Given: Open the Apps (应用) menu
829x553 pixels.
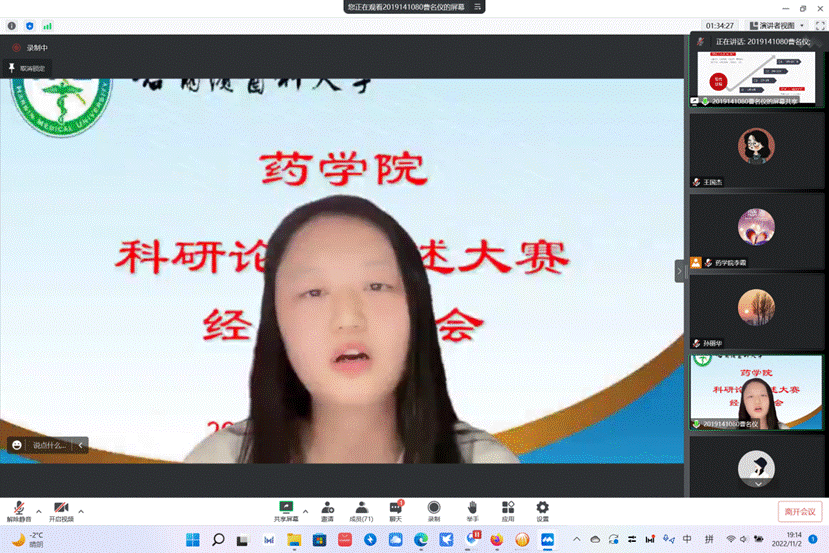Looking at the screenshot, I should pyautogui.click(x=507, y=508).
